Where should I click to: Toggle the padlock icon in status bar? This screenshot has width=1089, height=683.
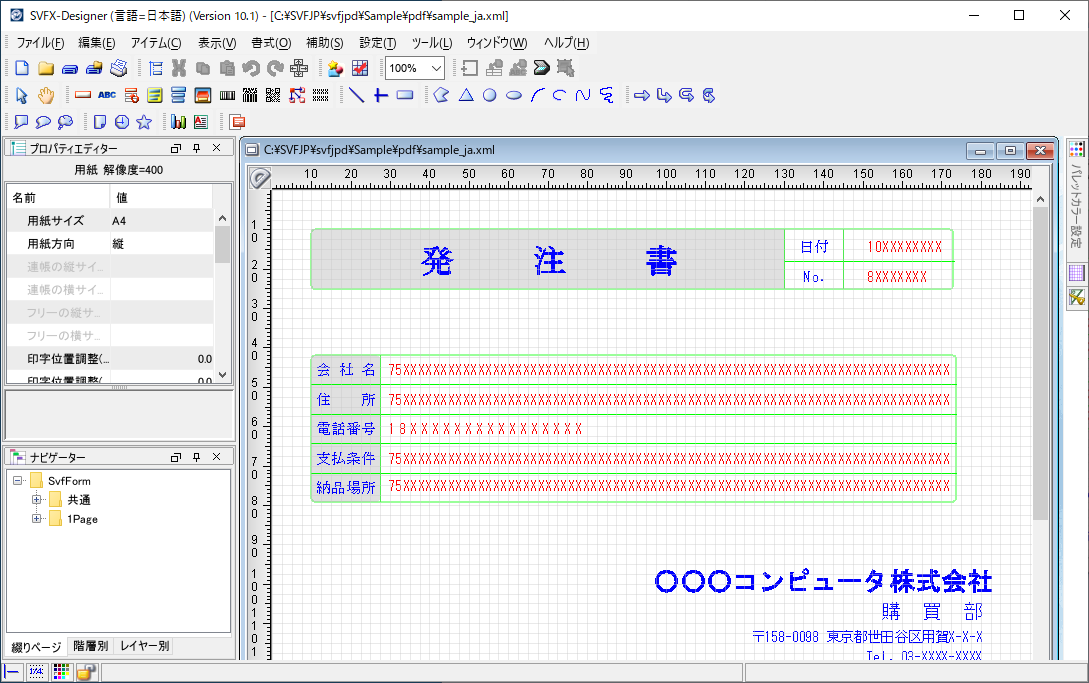pyautogui.click(x=86, y=672)
